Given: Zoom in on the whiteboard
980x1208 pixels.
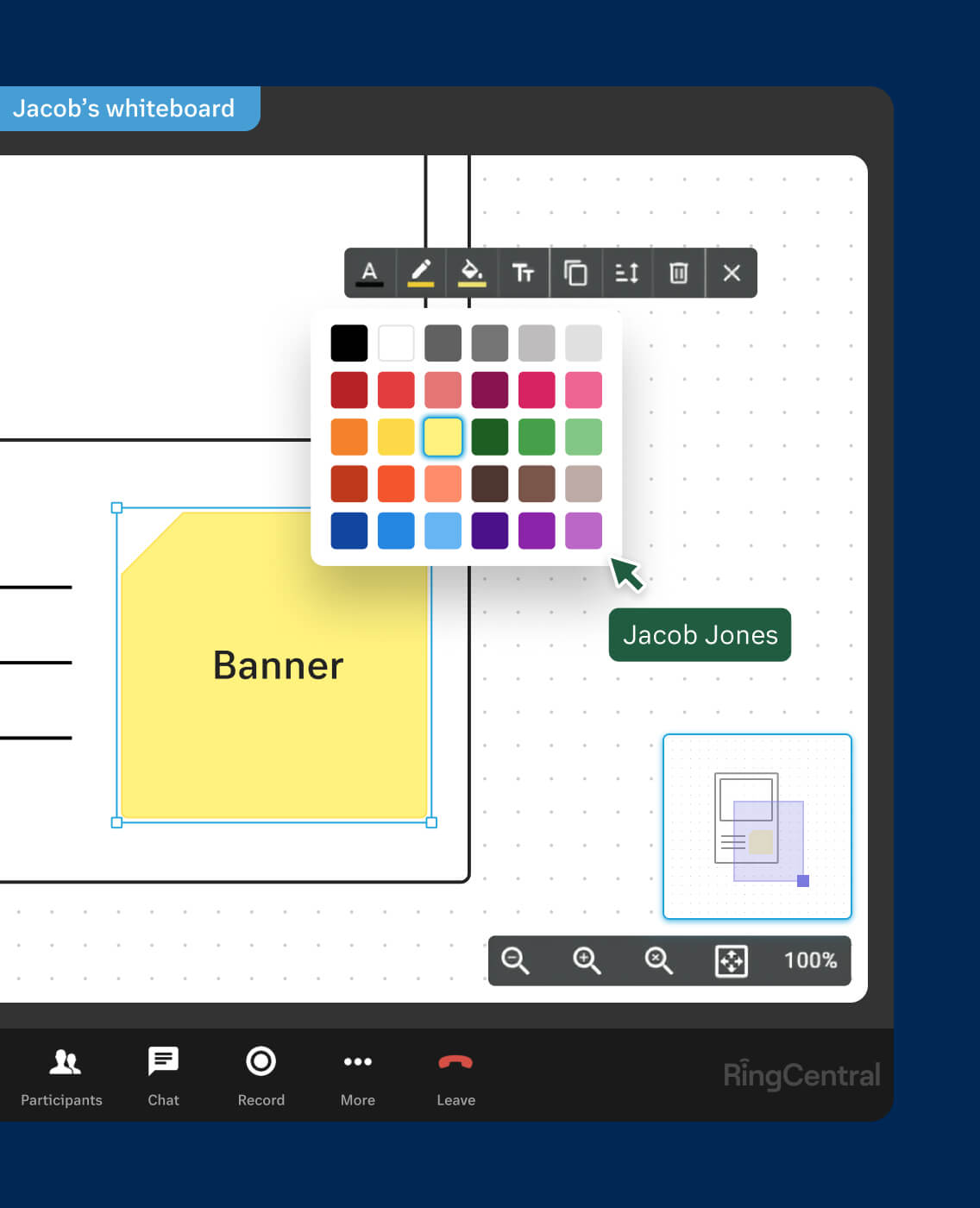Looking at the screenshot, I should (x=587, y=960).
